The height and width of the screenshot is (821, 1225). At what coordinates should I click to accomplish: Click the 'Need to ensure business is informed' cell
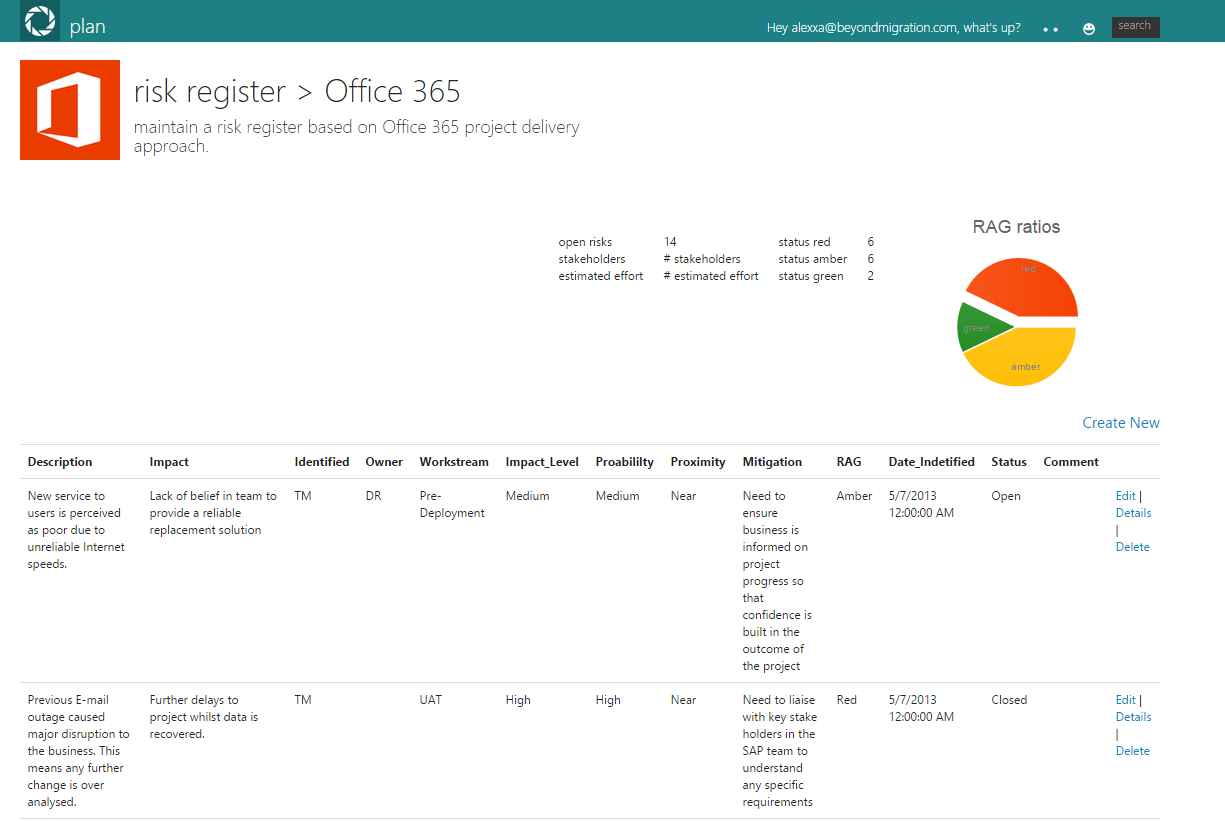pyautogui.click(x=777, y=581)
